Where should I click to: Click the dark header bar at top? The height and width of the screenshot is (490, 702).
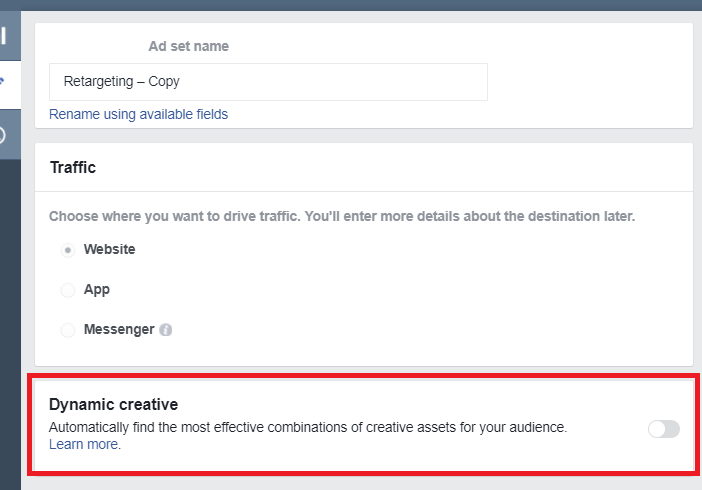[350, 5]
